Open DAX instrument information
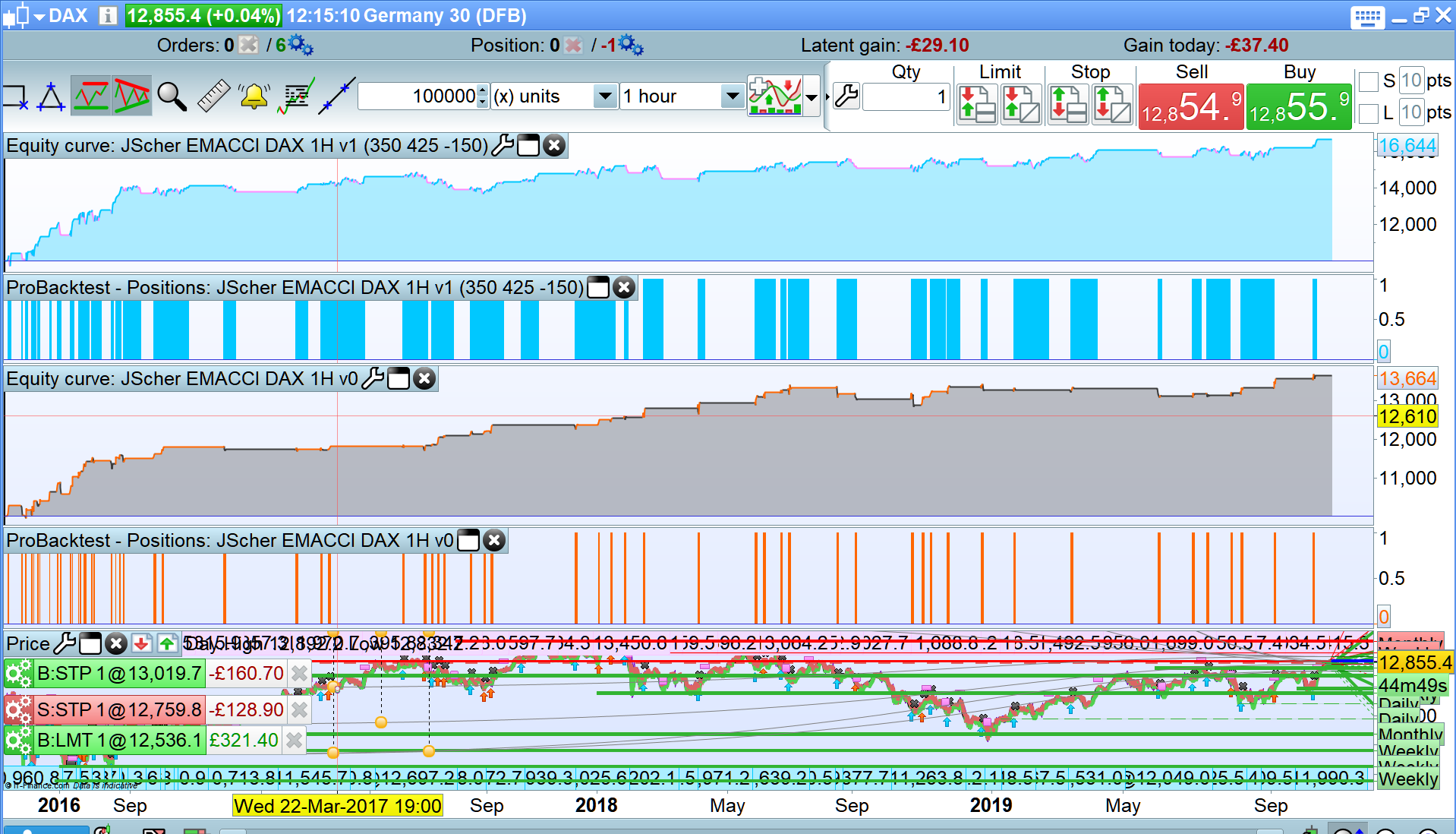The width and height of the screenshot is (1456, 834). [108, 15]
